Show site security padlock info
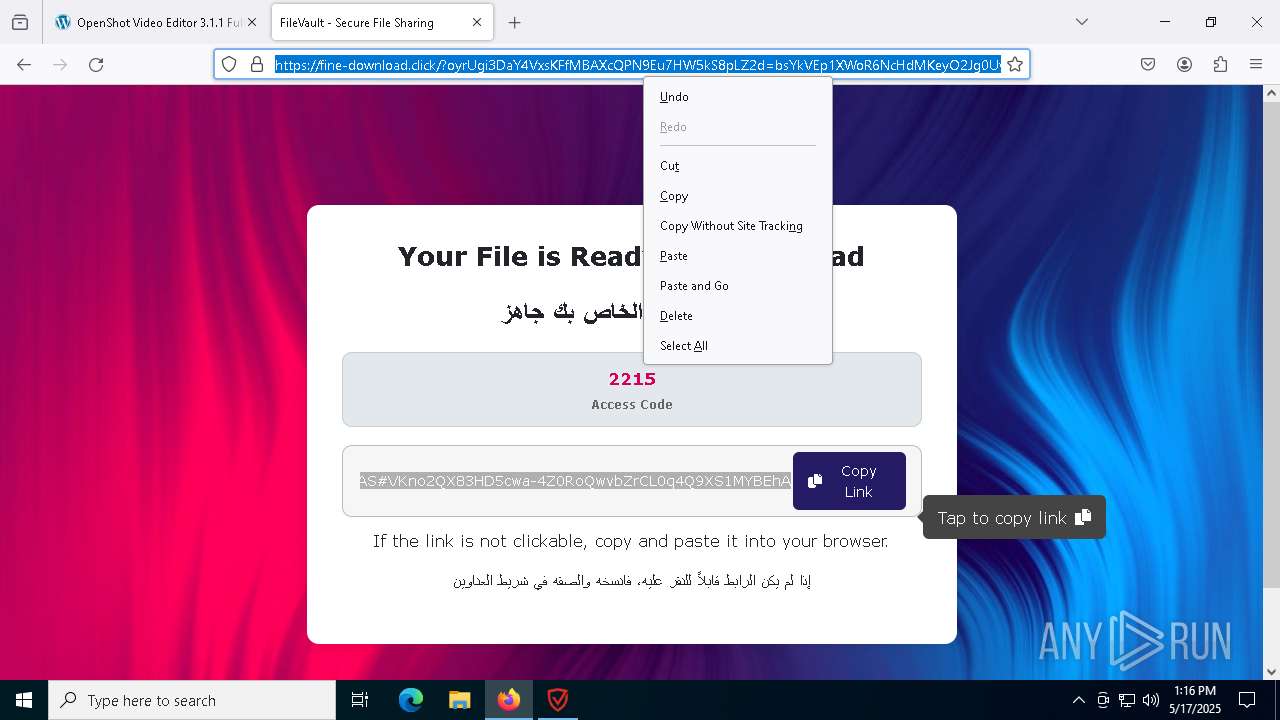1280x720 pixels. pyautogui.click(x=256, y=64)
